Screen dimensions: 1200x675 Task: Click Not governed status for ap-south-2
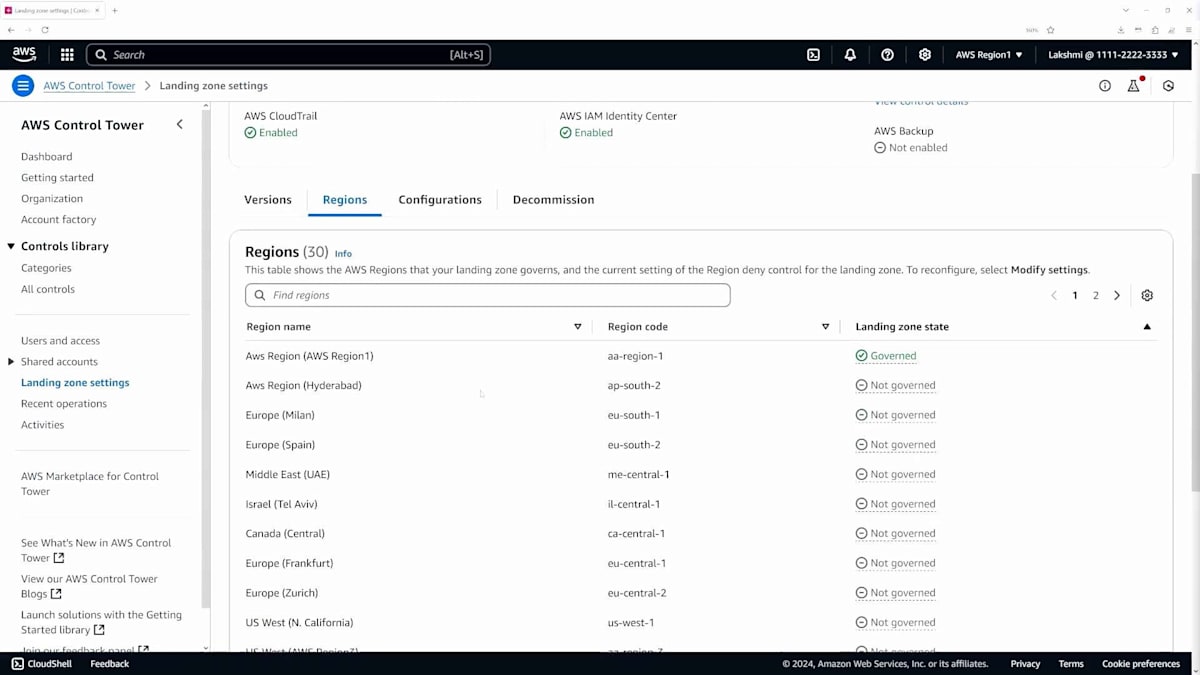896,386
